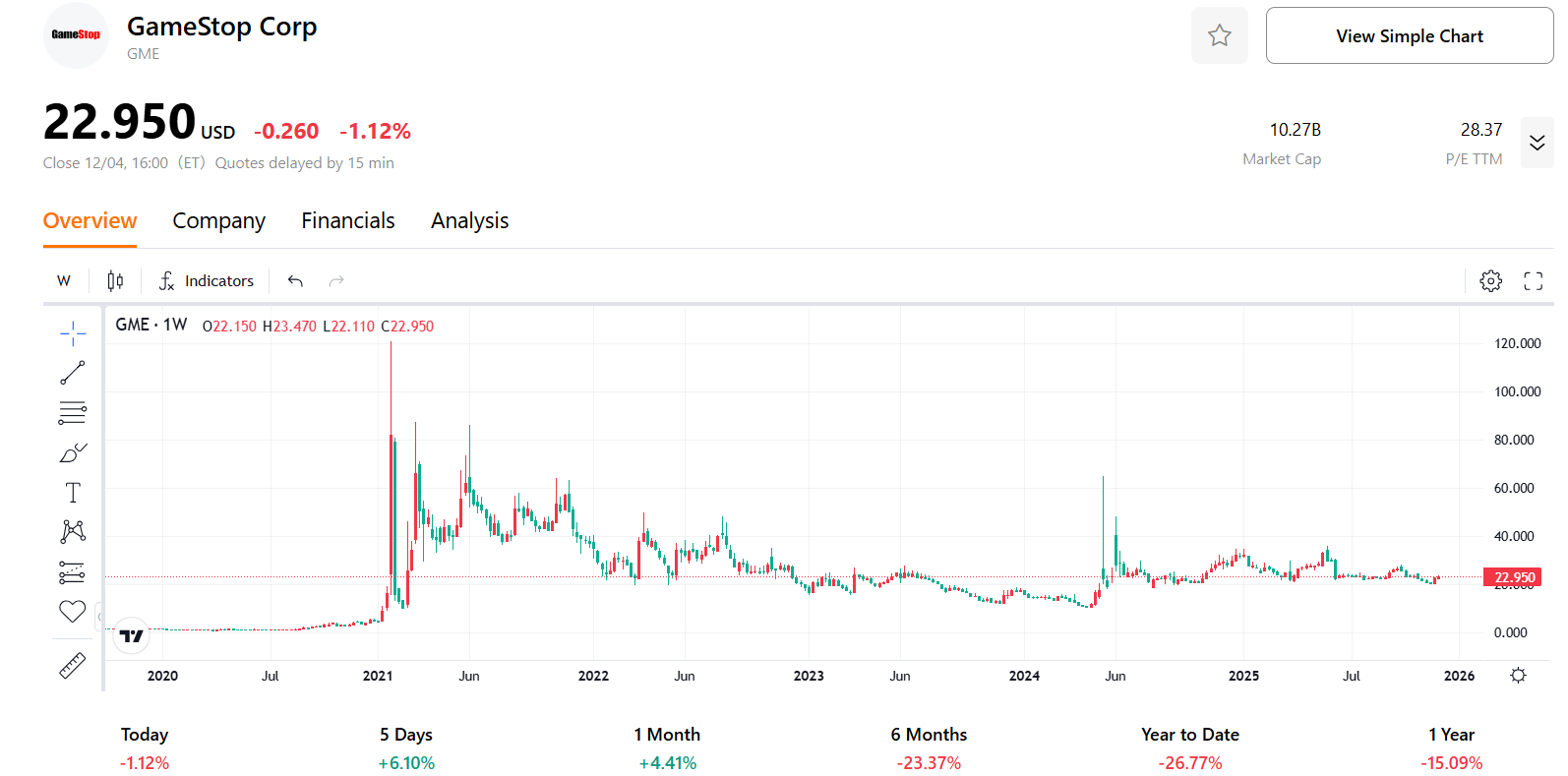Select the crosshair cursor tool
The image size is (1568, 776).
coord(73,333)
